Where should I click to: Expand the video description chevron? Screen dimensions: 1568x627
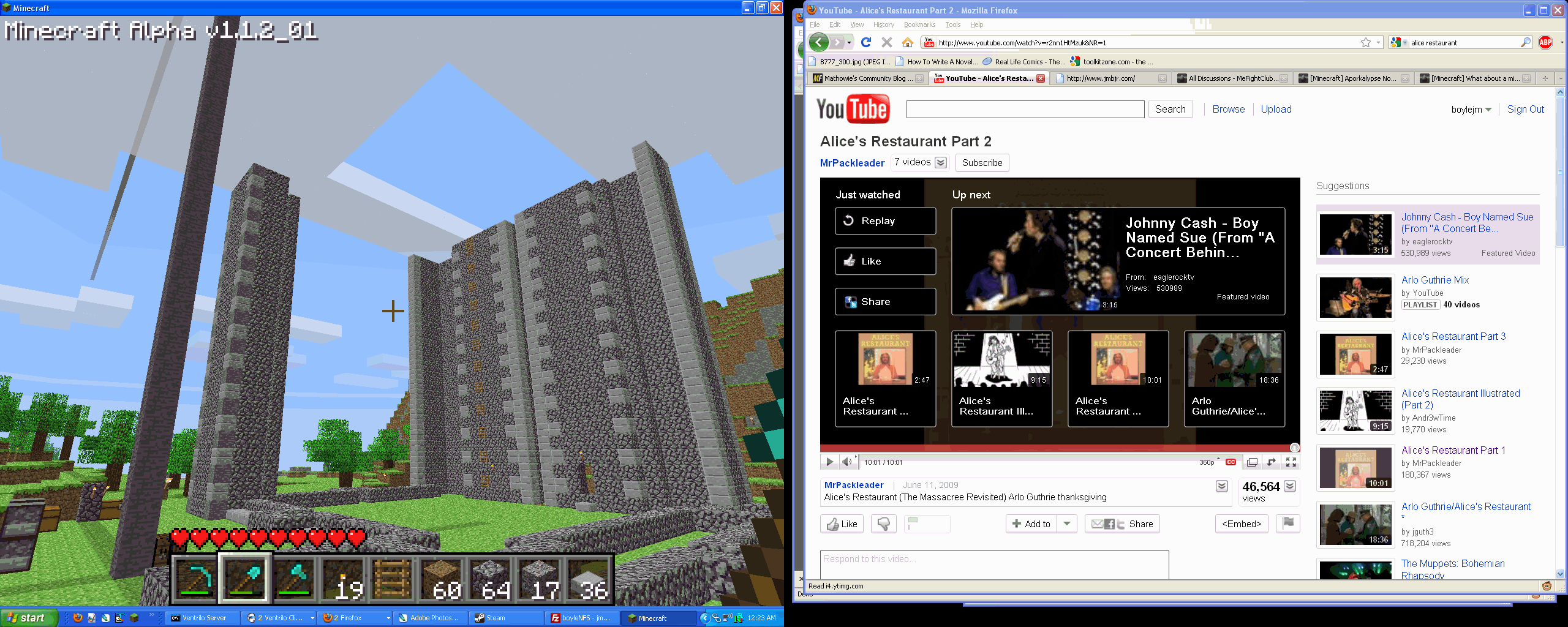(1221, 486)
